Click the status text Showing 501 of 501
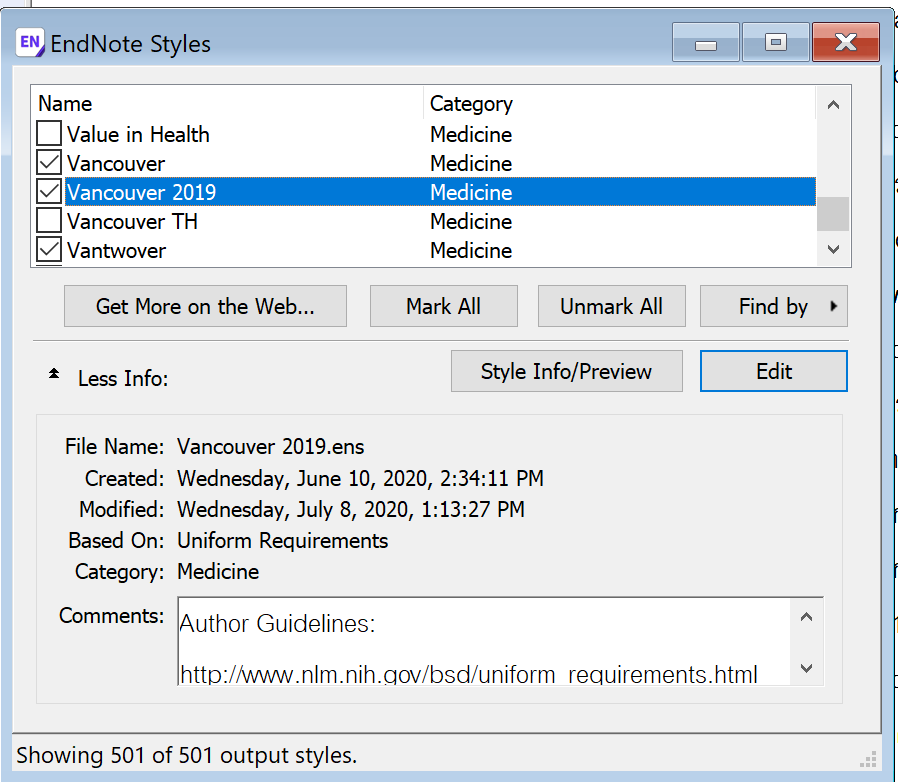The image size is (898, 782). click(186, 756)
